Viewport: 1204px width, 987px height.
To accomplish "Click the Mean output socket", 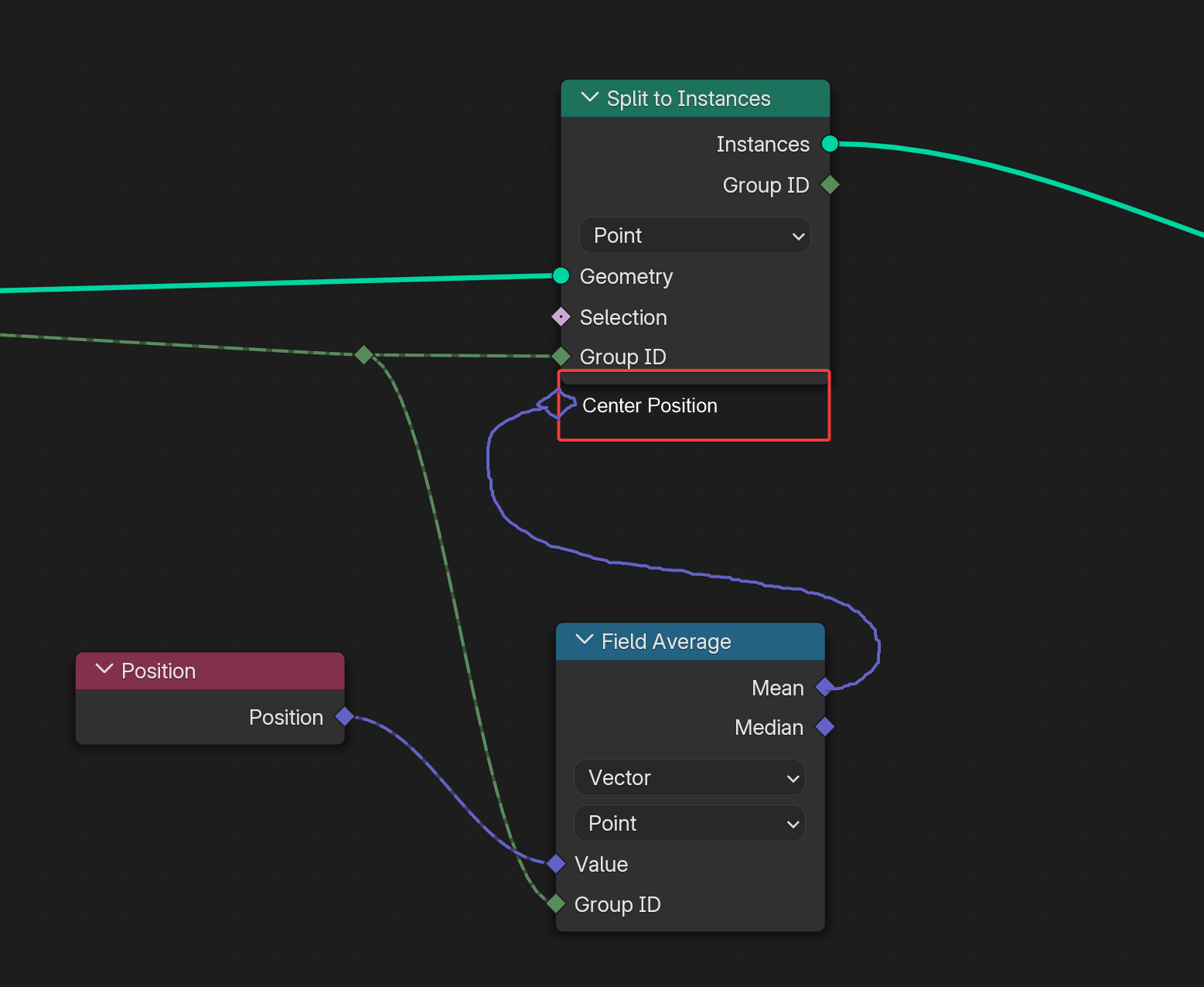I will (x=825, y=687).
